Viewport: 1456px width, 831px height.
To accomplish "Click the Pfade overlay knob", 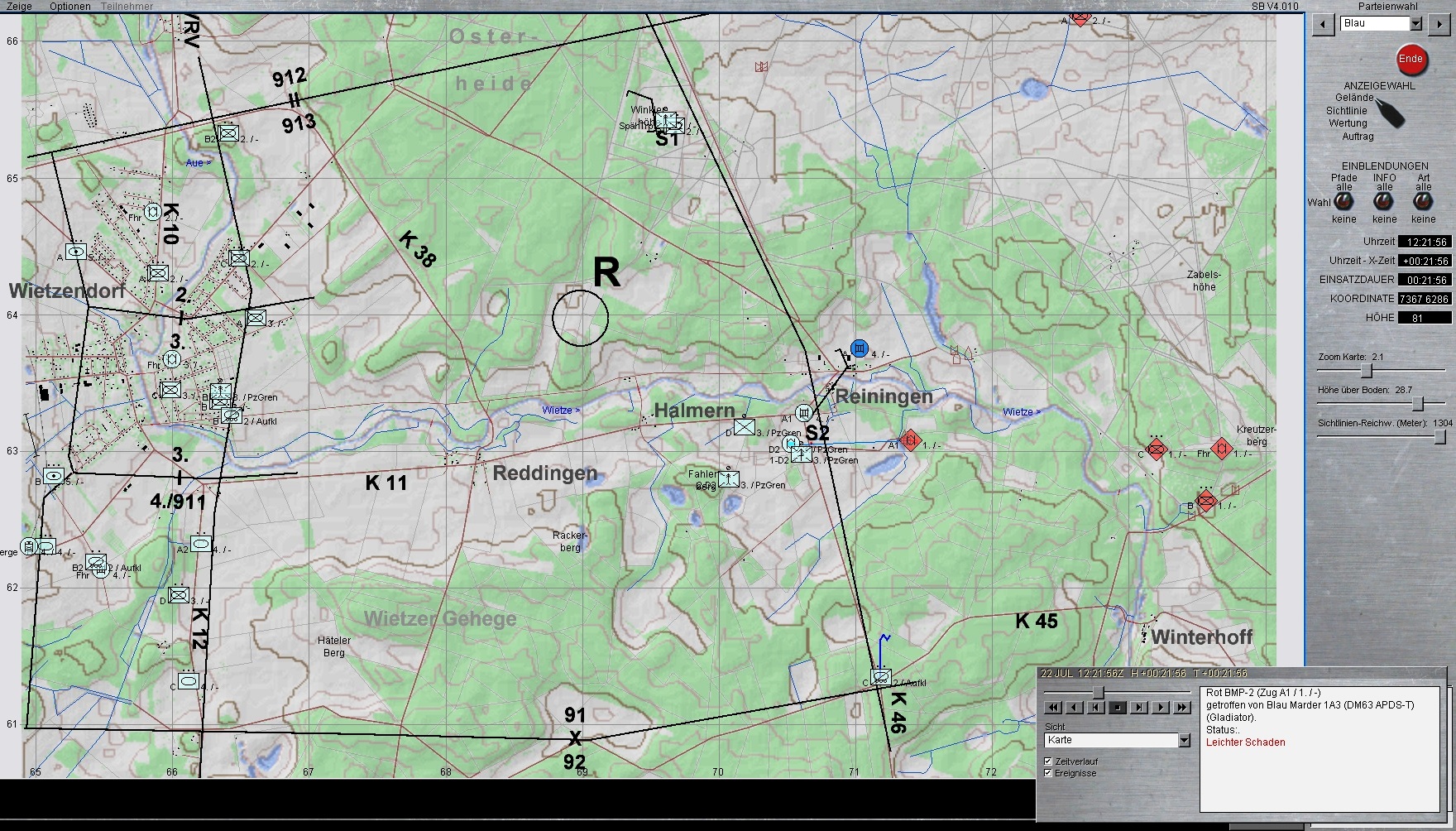I will [x=1343, y=202].
